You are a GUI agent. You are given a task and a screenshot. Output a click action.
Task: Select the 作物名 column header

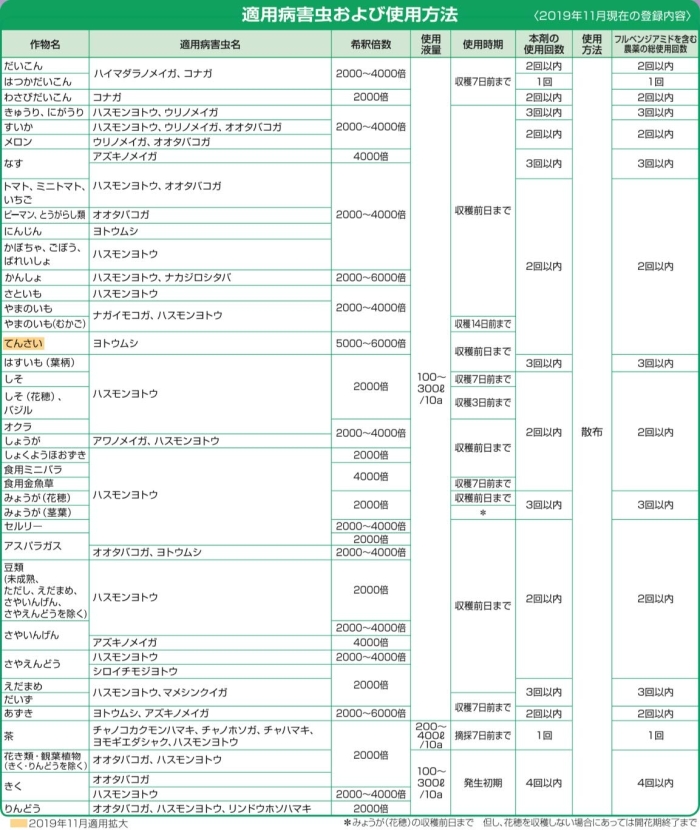[45, 44]
